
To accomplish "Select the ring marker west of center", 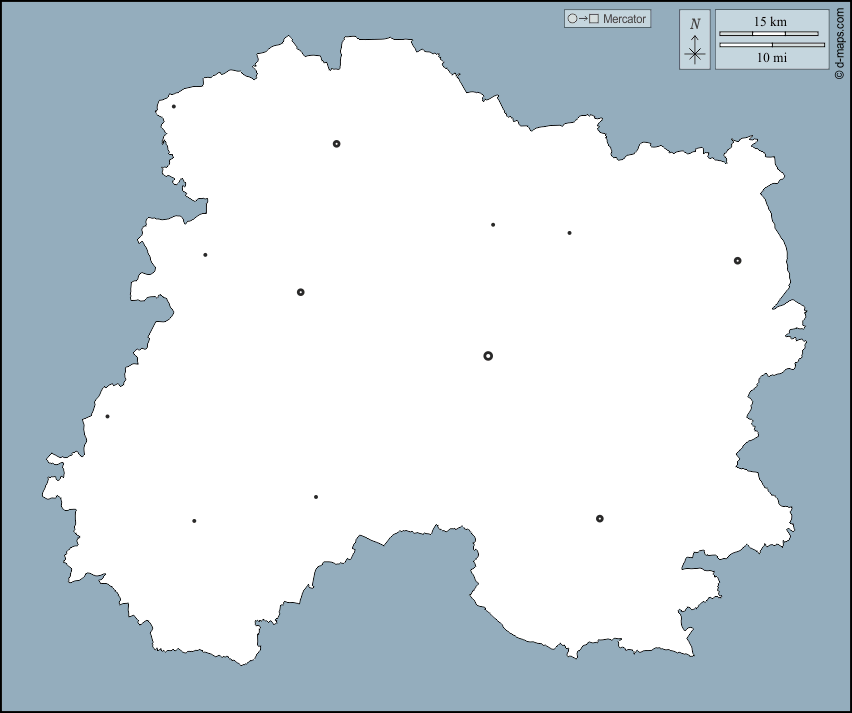I will click(300, 292).
